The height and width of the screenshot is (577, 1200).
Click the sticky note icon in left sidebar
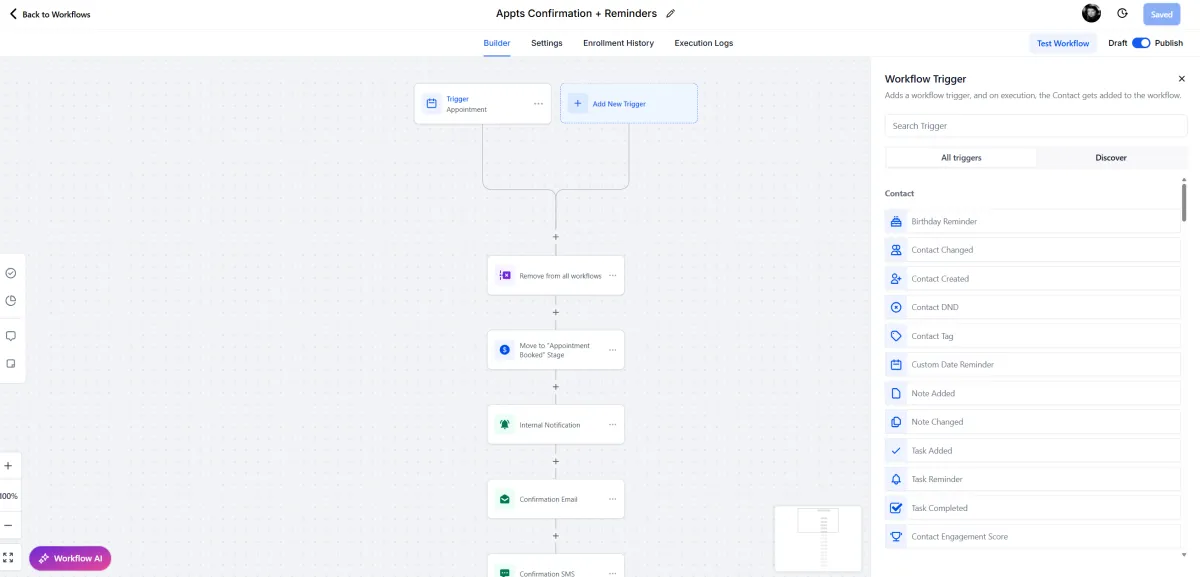pos(11,364)
